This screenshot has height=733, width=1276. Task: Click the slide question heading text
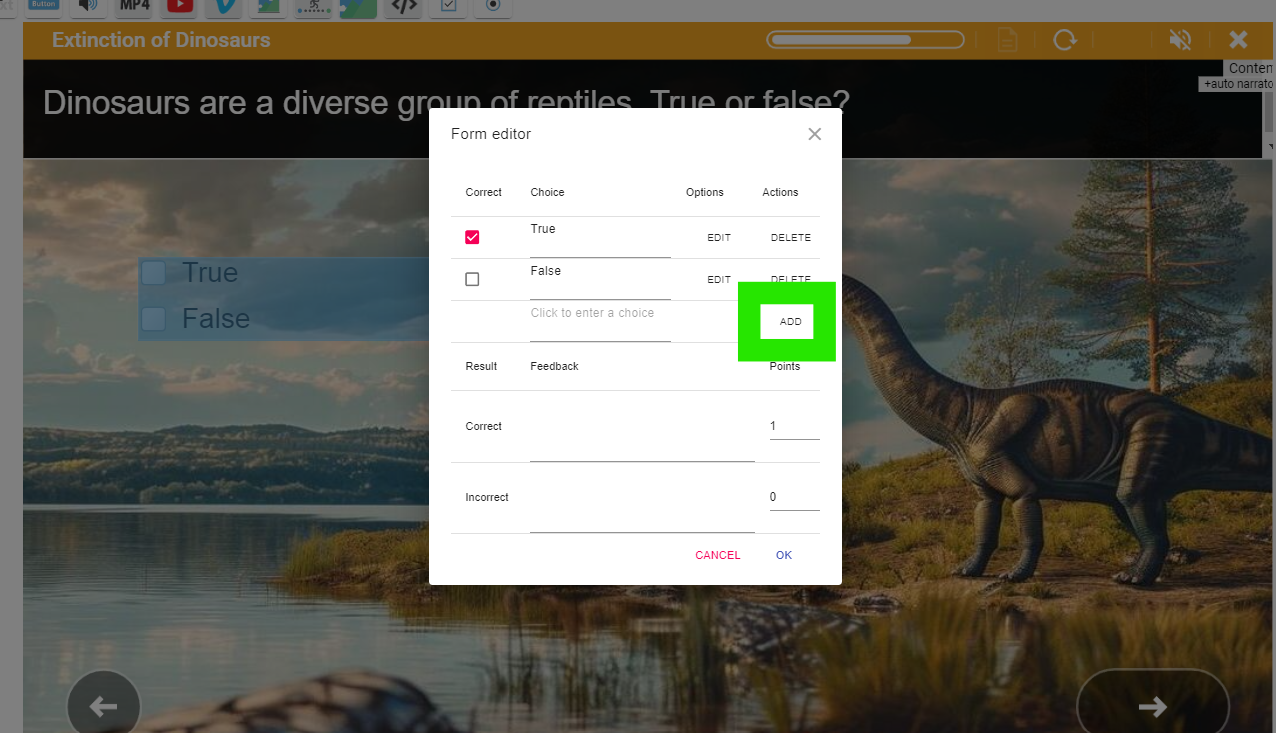coord(446,102)
